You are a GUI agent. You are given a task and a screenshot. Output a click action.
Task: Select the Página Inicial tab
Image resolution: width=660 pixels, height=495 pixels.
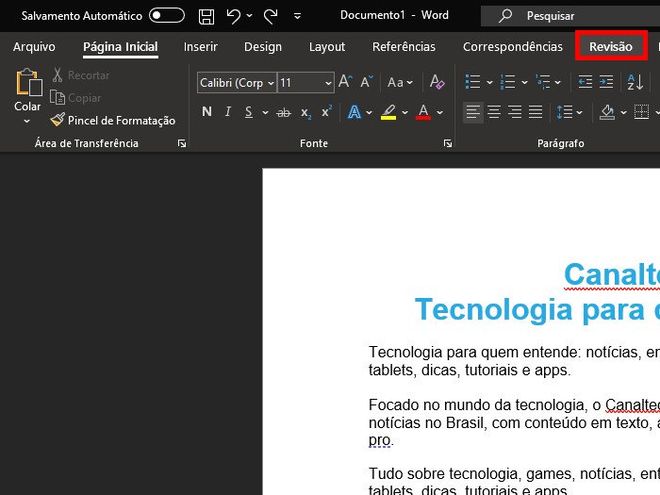(x=120, y=47)
